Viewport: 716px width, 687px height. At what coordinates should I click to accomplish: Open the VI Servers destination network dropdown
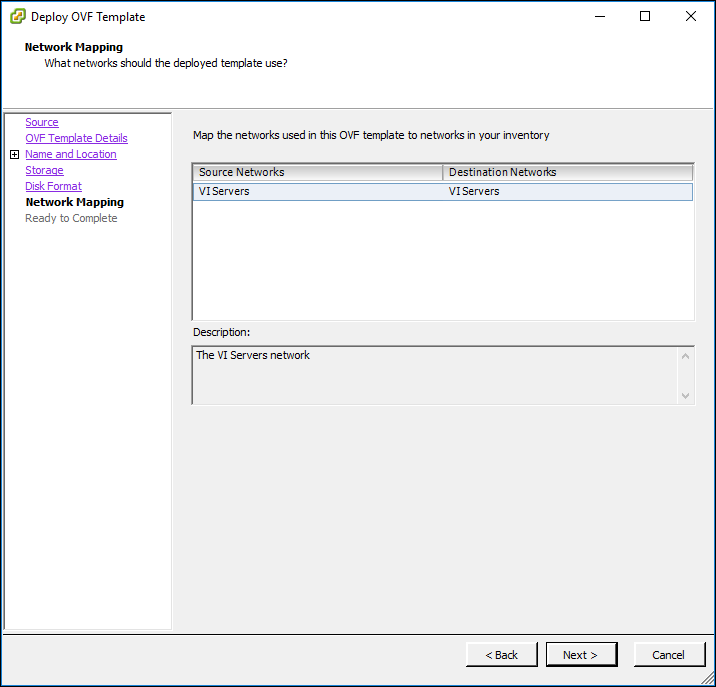(568, 191)
